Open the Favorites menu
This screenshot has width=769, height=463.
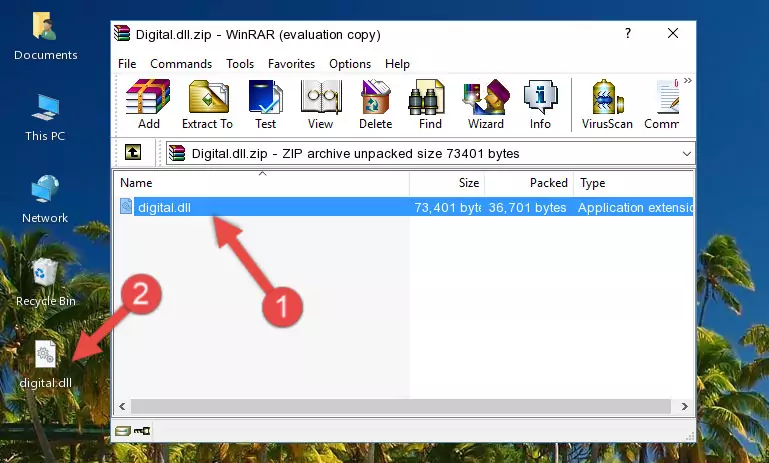(x=291, y=64)
